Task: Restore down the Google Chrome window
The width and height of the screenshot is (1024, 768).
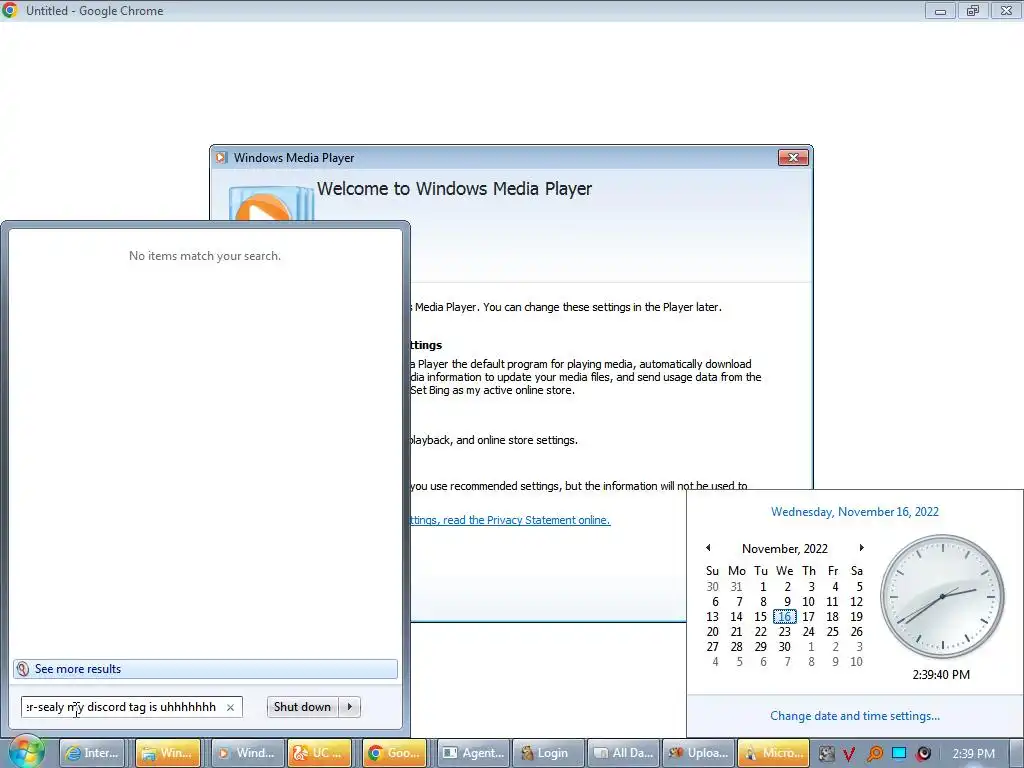Action: [x=973, y=10]
